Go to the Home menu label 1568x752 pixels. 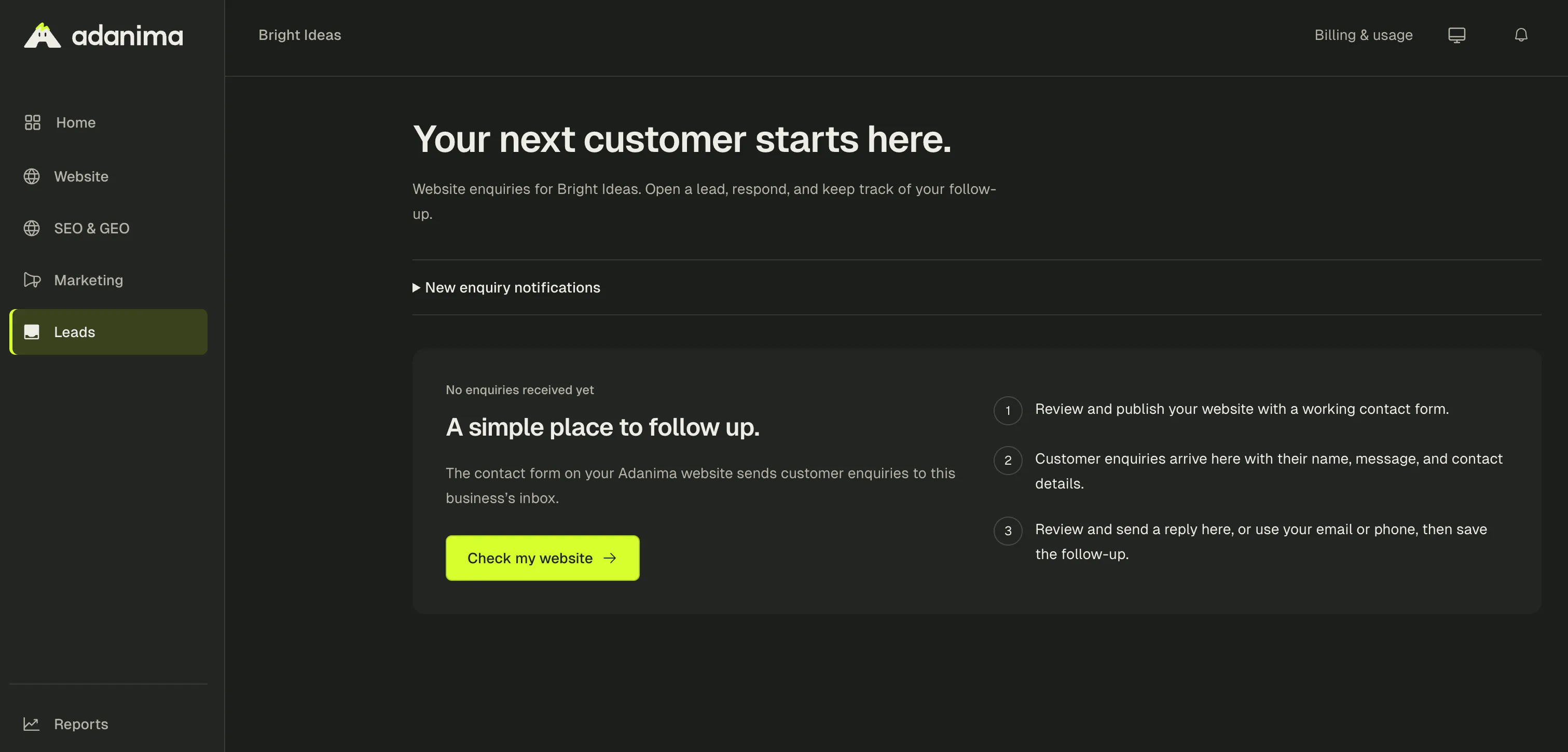(76, 122)
